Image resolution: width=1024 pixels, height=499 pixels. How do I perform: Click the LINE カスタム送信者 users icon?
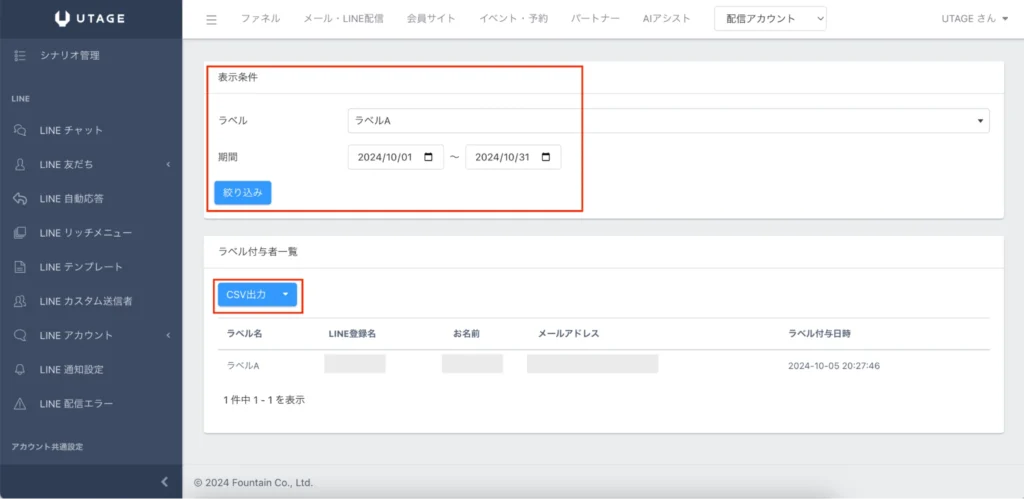pyautogui.click(x=20, y=301)
